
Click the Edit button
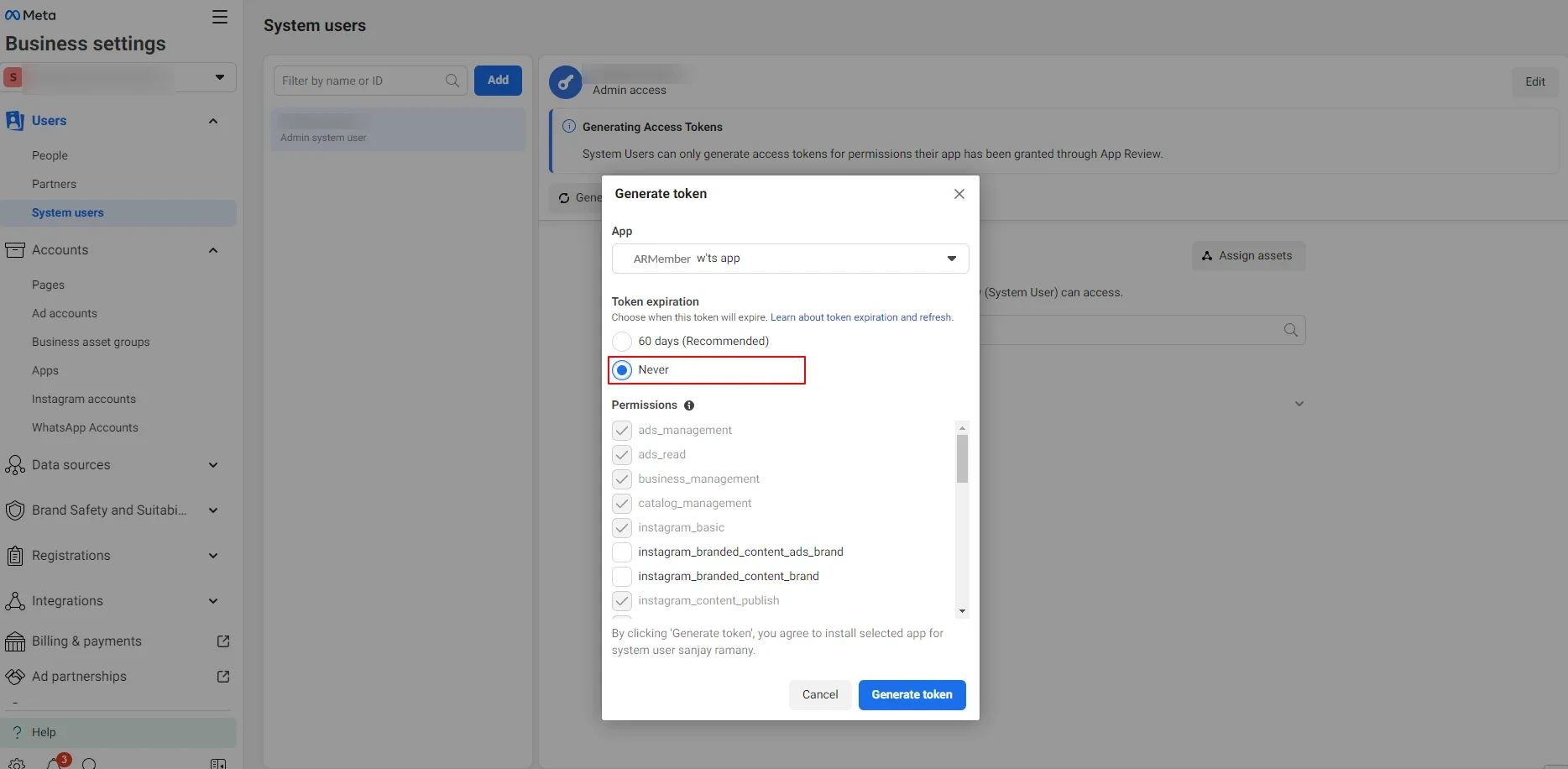click(x=1534, y=82)
